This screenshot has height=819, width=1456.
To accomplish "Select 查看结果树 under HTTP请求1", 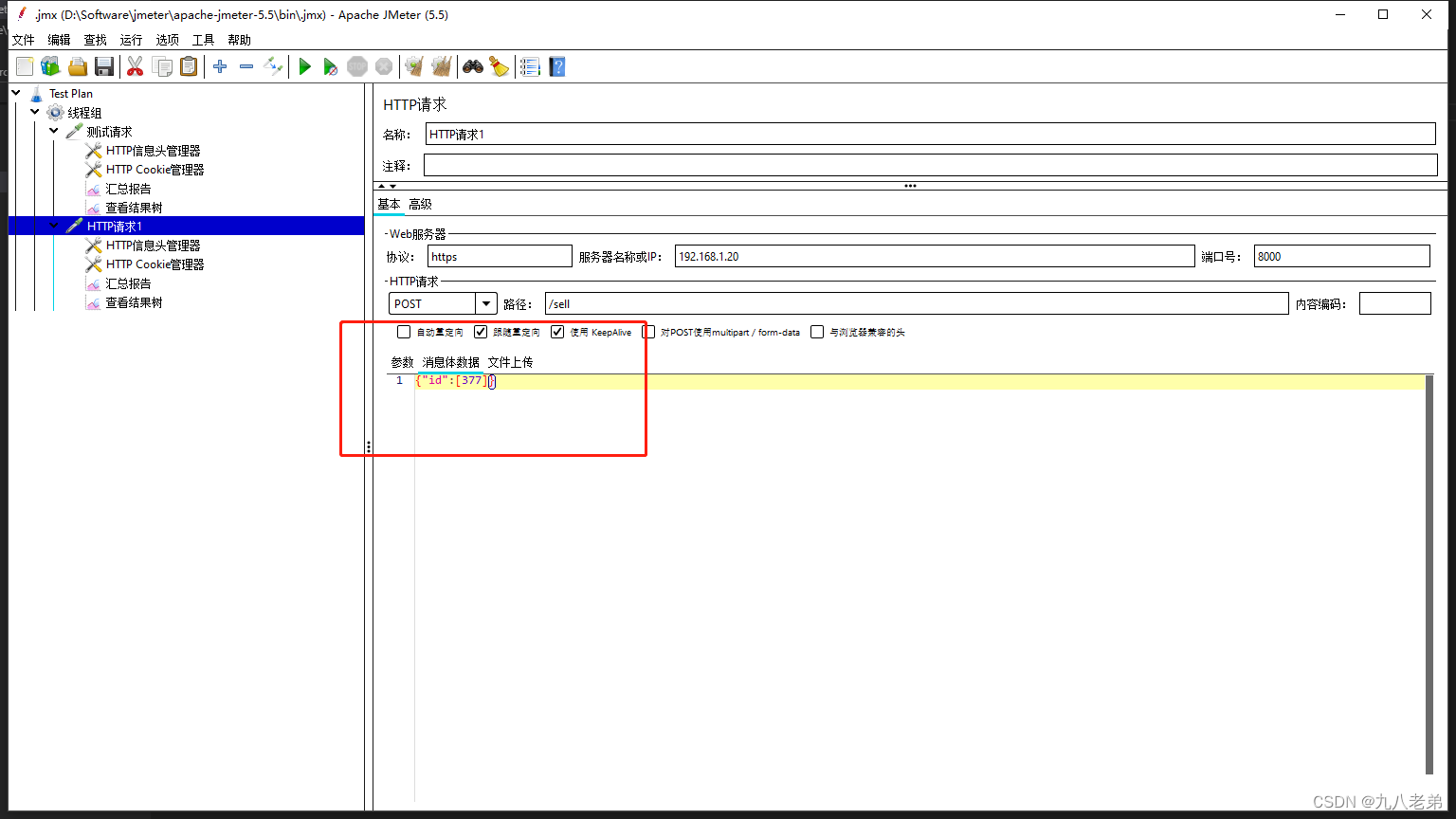I will 134,302.
